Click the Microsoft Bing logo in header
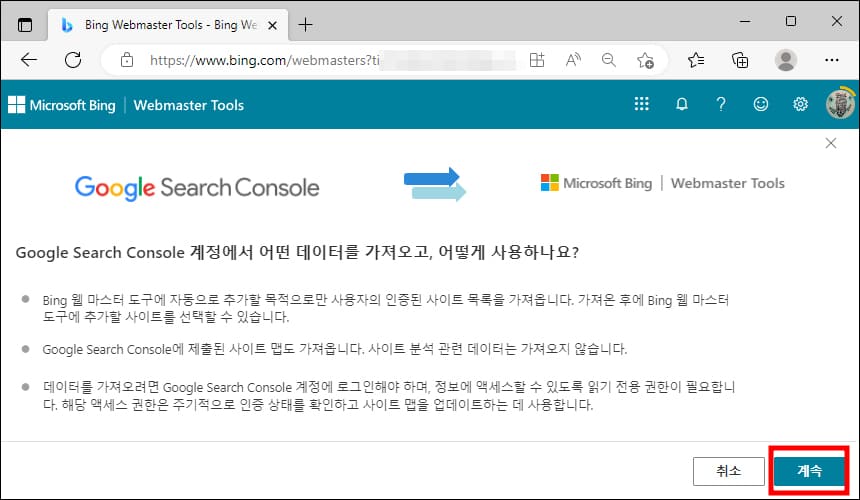 (62, 105)
